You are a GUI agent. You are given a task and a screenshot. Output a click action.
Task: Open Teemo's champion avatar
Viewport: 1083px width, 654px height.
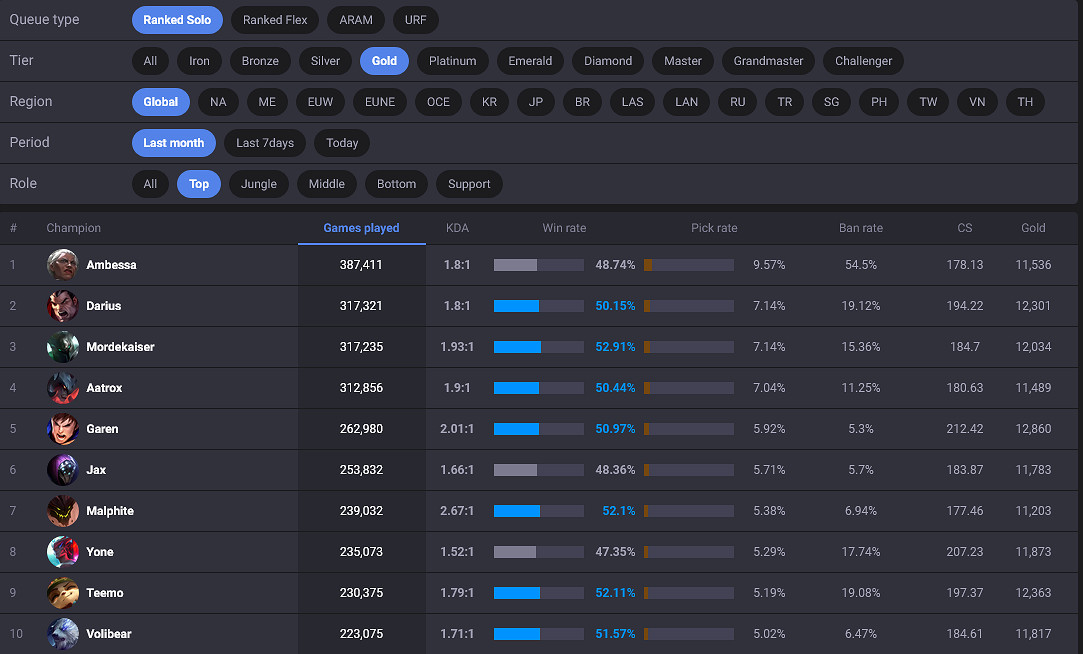(62, 593)
